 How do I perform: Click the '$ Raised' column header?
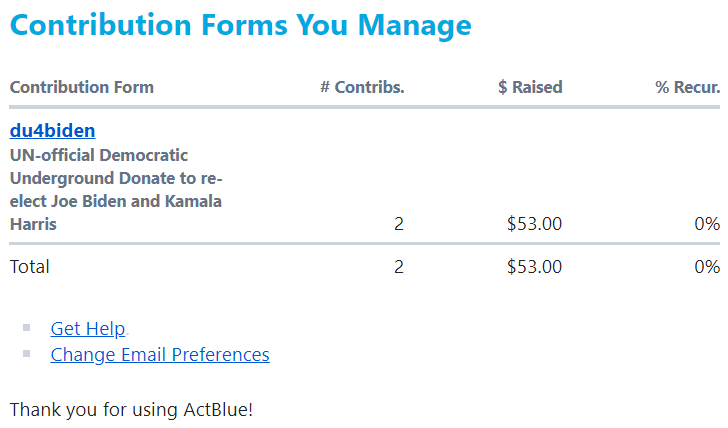coord(530,87)
